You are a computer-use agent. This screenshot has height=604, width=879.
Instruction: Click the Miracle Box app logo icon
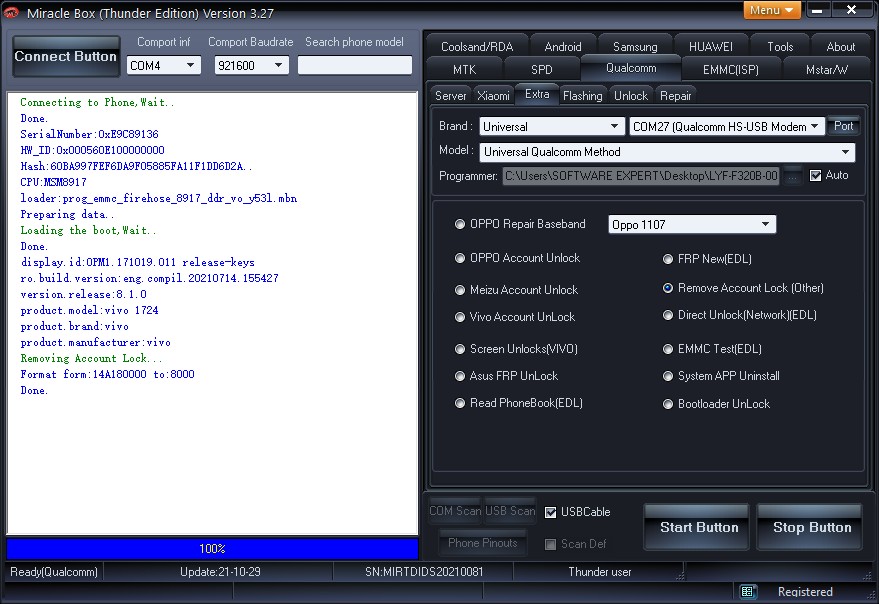click(11, 12)
